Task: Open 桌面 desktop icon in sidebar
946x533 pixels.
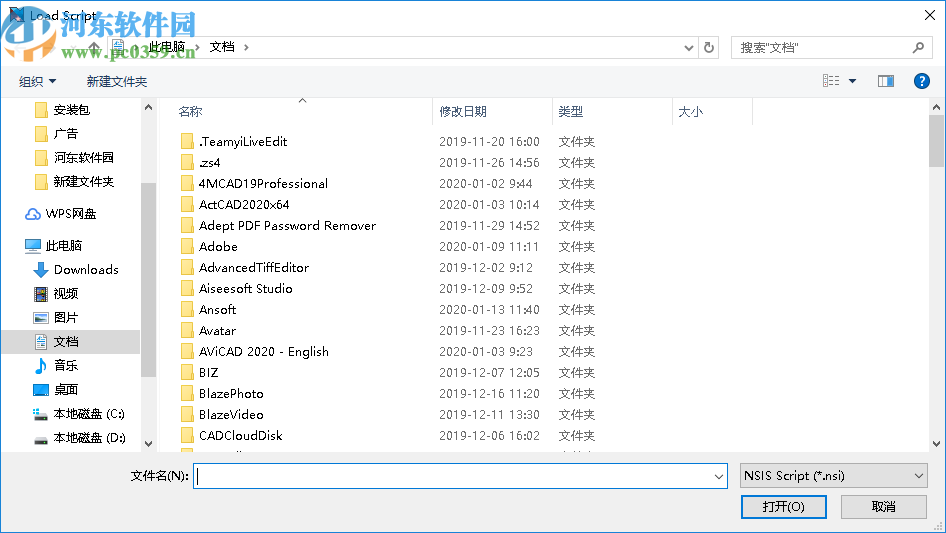Action: coord(40,389)
